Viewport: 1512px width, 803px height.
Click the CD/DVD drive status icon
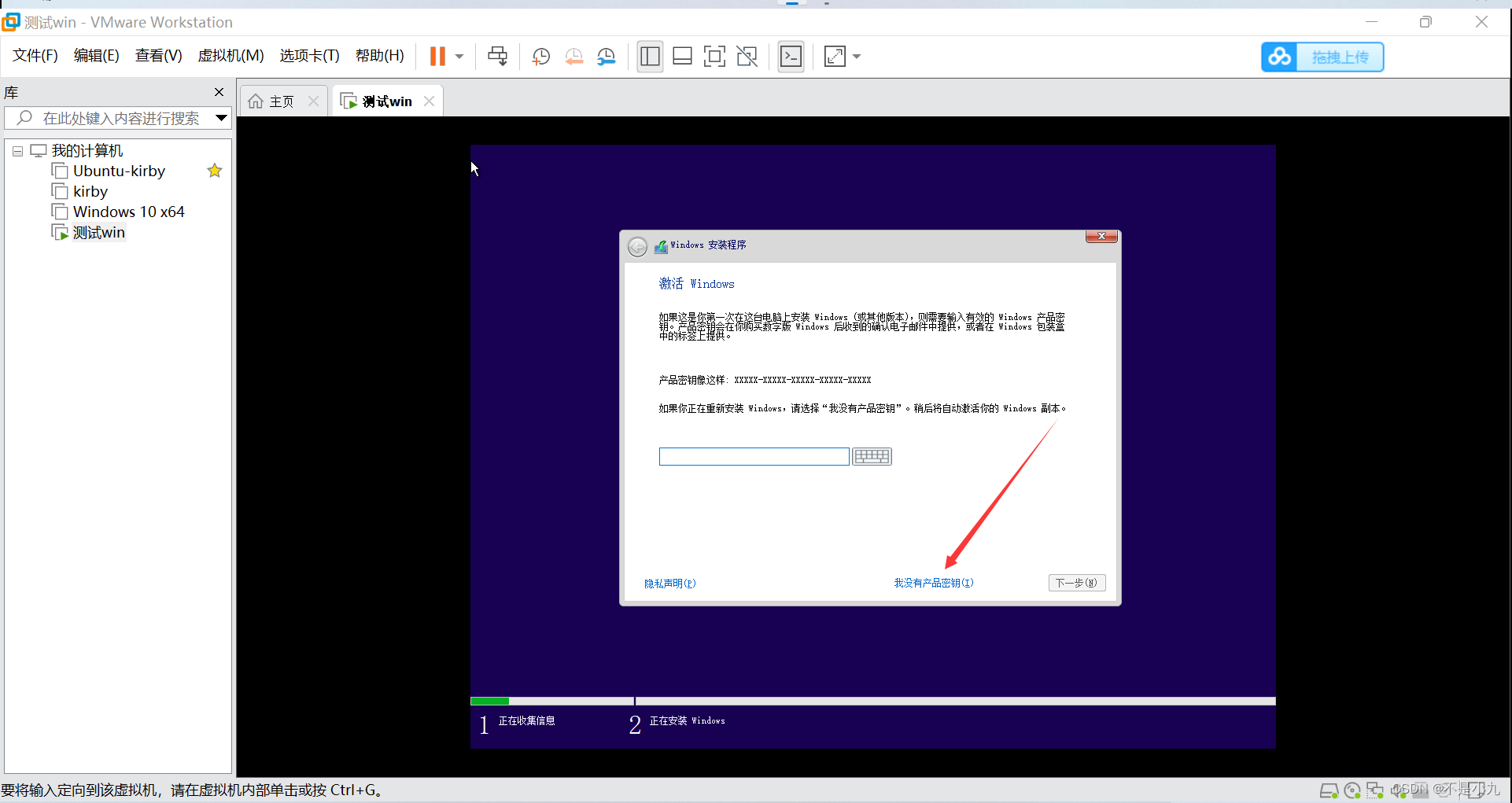tap(1352, 790)
